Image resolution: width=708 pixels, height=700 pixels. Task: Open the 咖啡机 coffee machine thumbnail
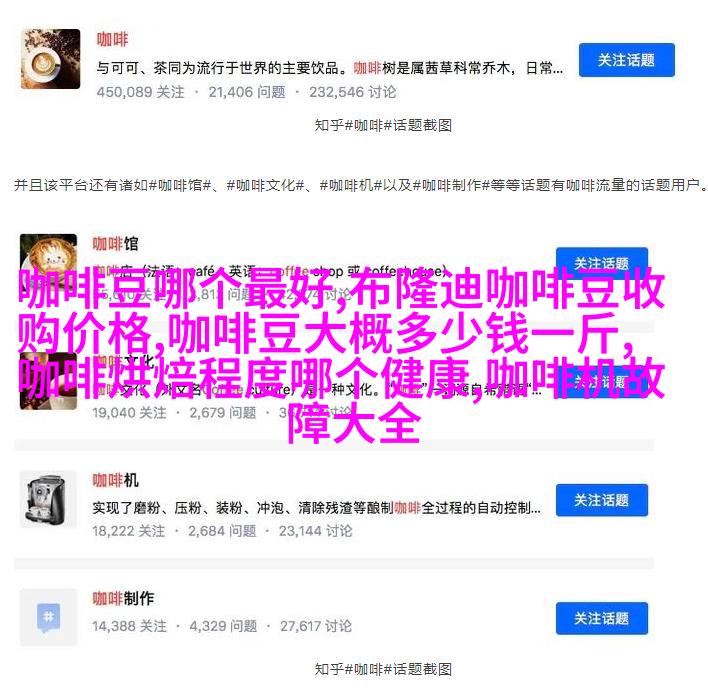click(48, 499)
